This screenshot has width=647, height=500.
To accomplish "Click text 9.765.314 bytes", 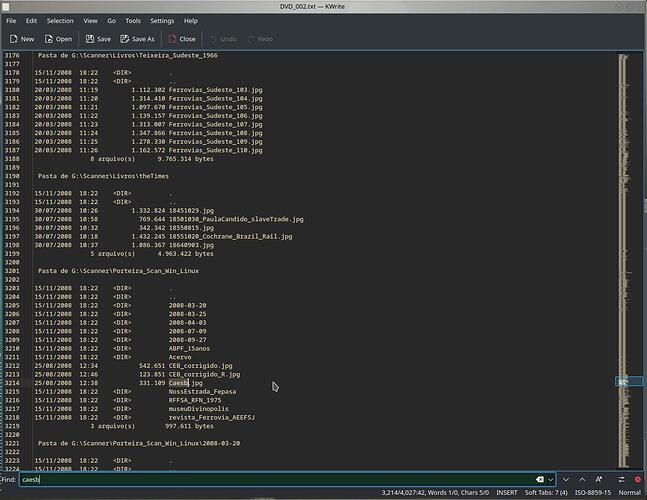I will point(185,159).
